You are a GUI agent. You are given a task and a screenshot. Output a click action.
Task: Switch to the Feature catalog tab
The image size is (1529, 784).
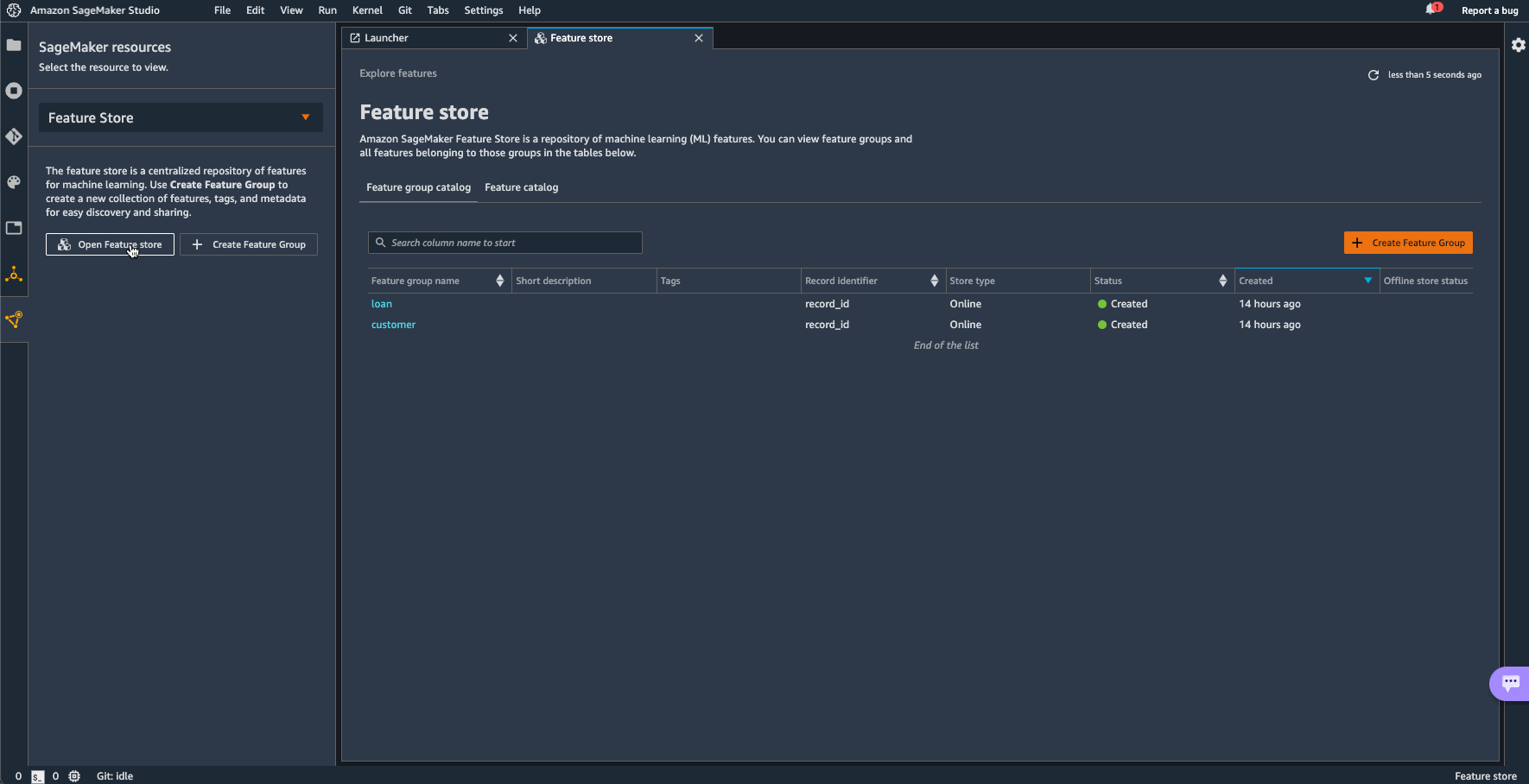[521, 187]
